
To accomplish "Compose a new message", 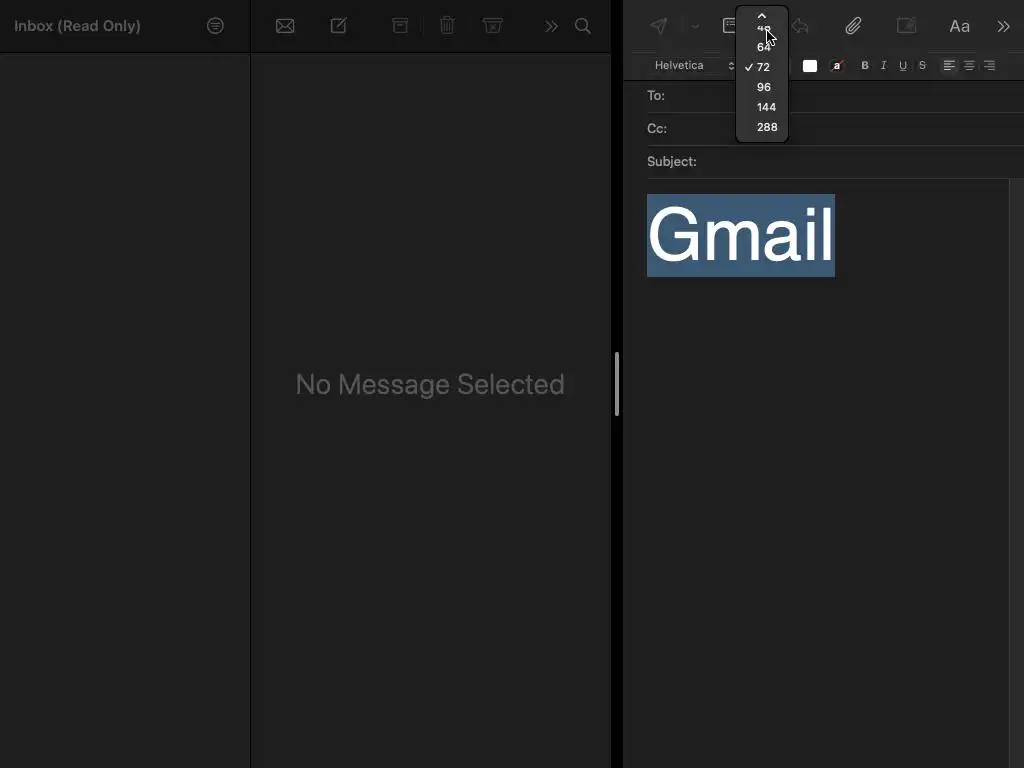I will [338, 26].
